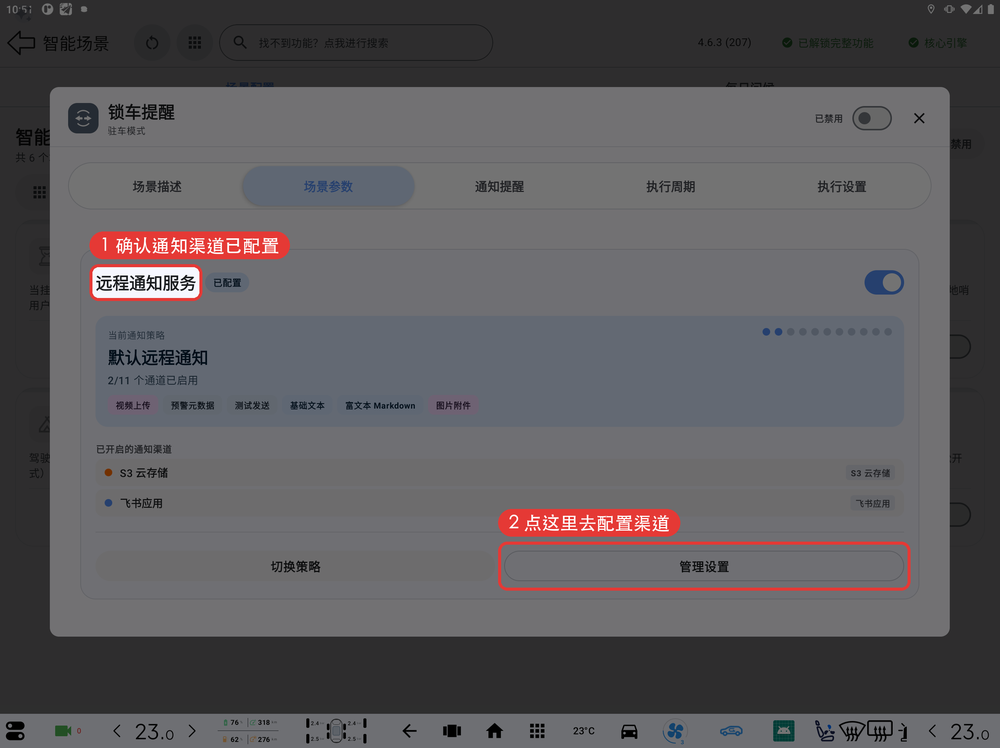
Task: Click the dual-toggle icon in bottom bar
Action: [x=15, y=731]
